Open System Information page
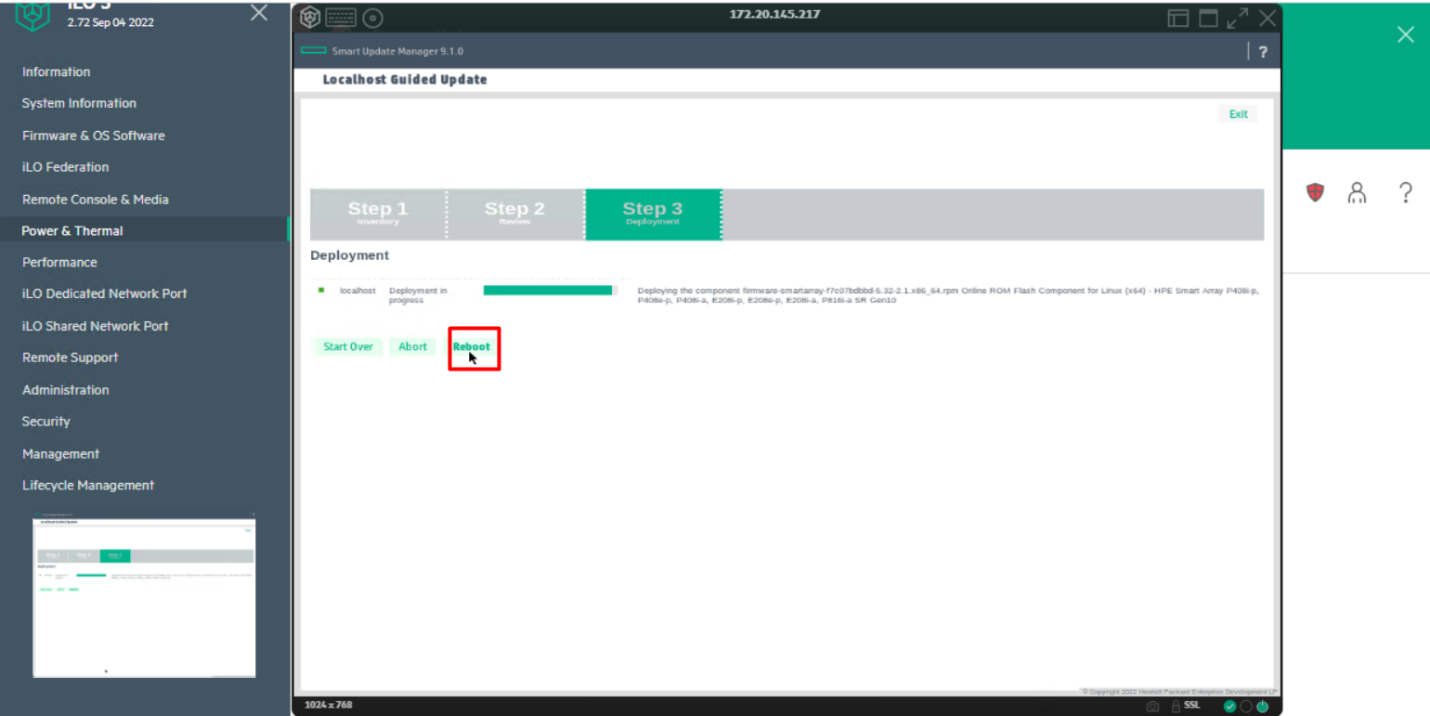This screenshot has height=716, width=1430. pyautogui.click(x=79, y=103)
